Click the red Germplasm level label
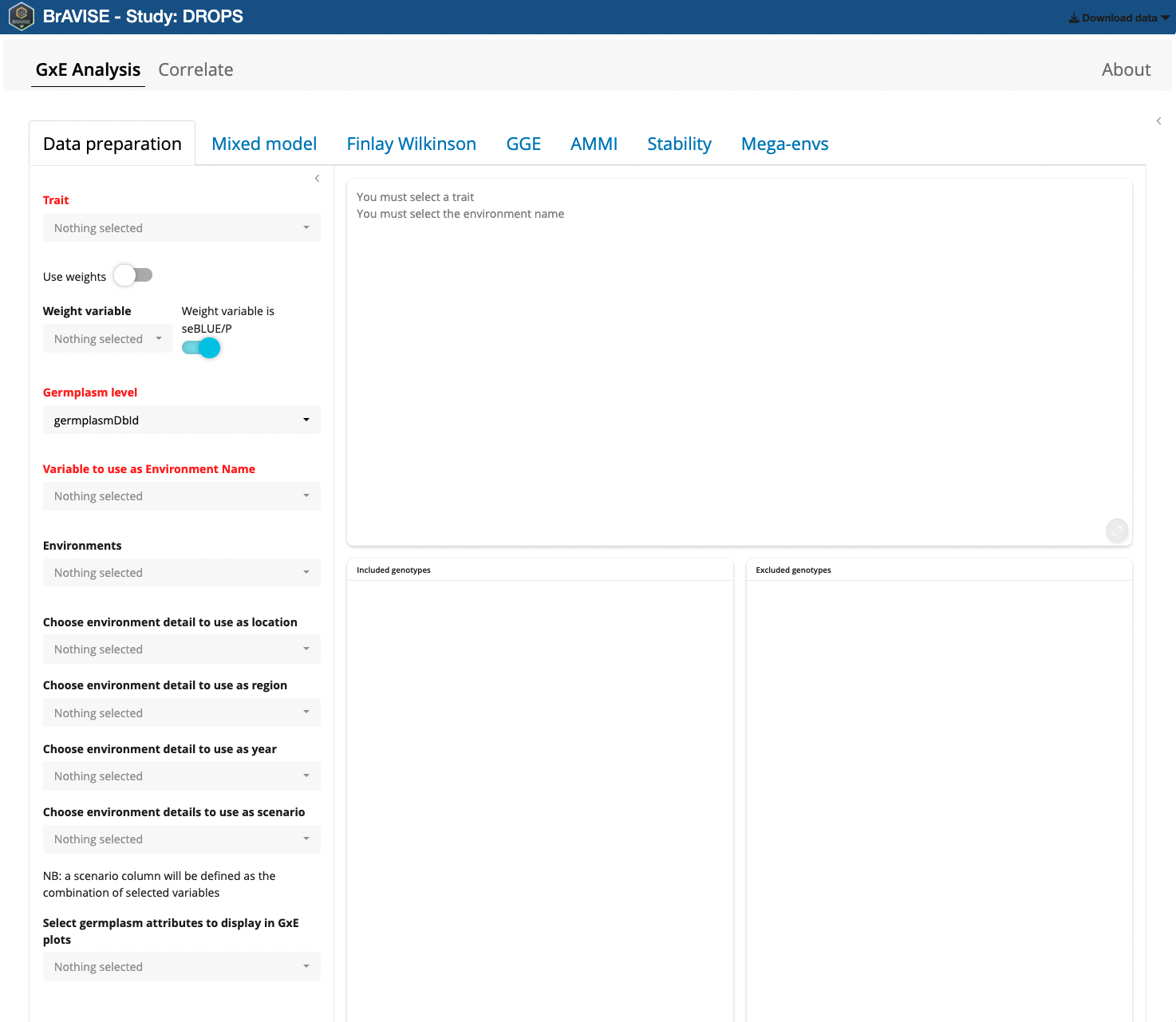Screen dimensions: 1176x1022 tap(90, 393)
